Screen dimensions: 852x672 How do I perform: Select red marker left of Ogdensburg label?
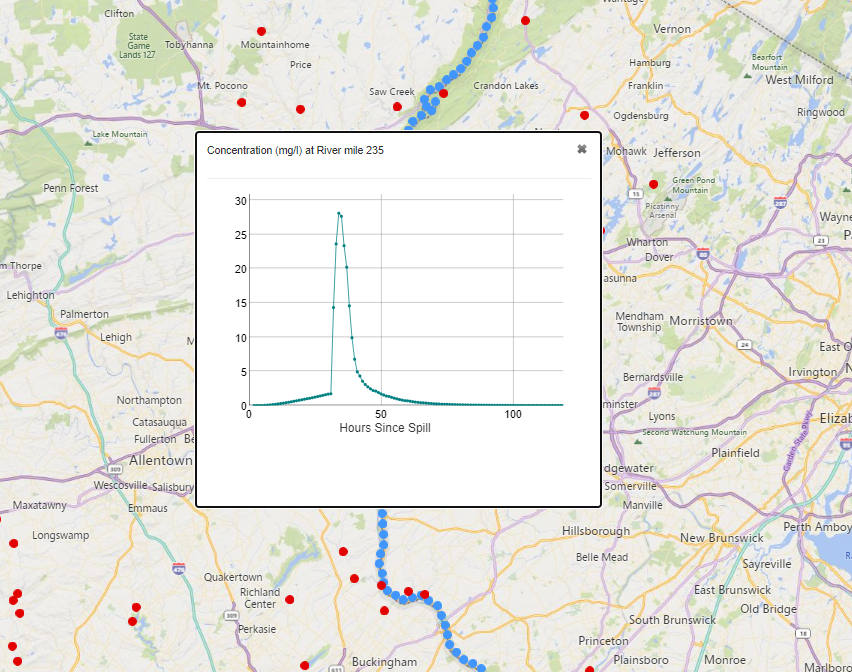coord(584,115)
